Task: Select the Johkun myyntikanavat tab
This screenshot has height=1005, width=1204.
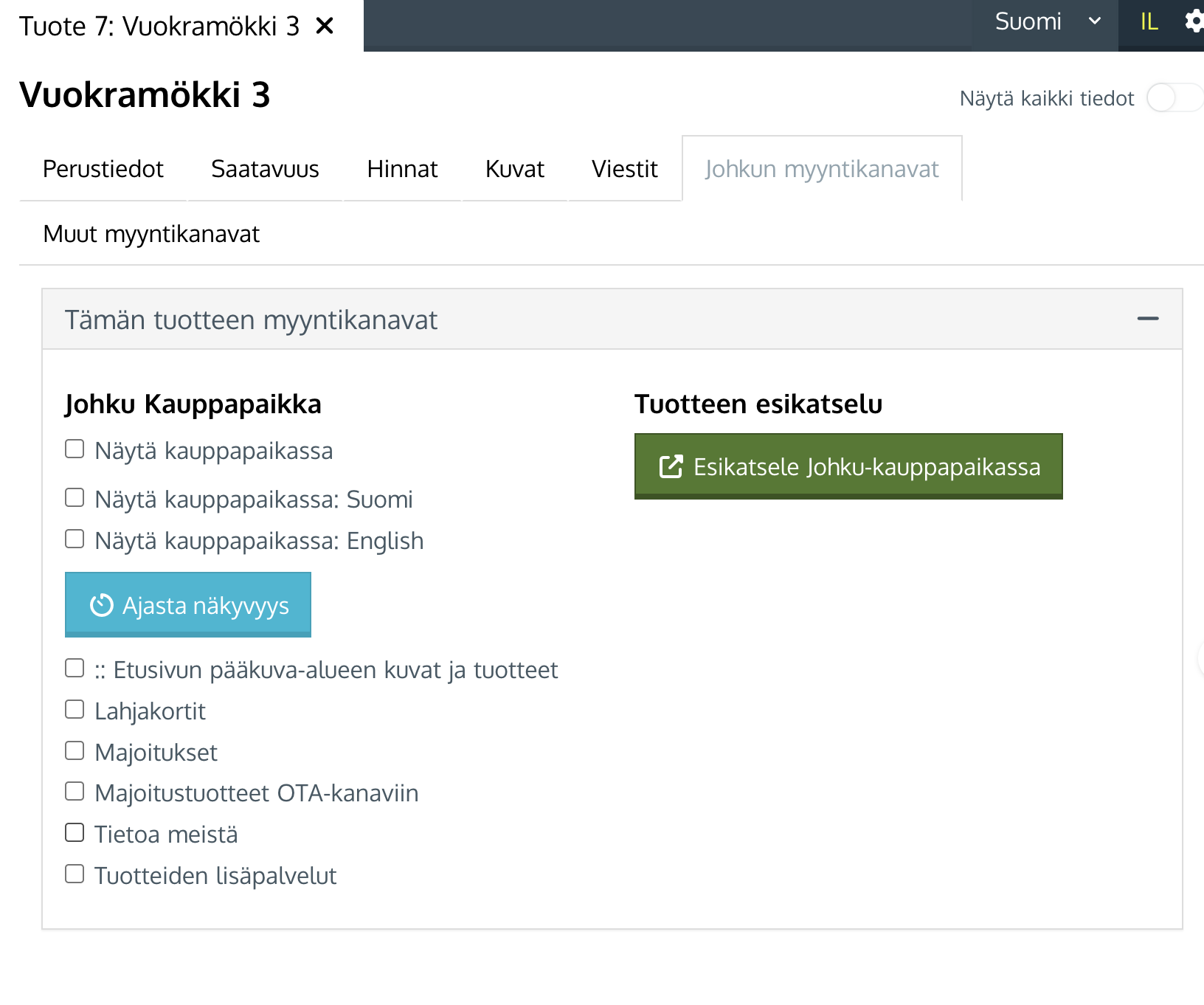Action: click(822, 169)
